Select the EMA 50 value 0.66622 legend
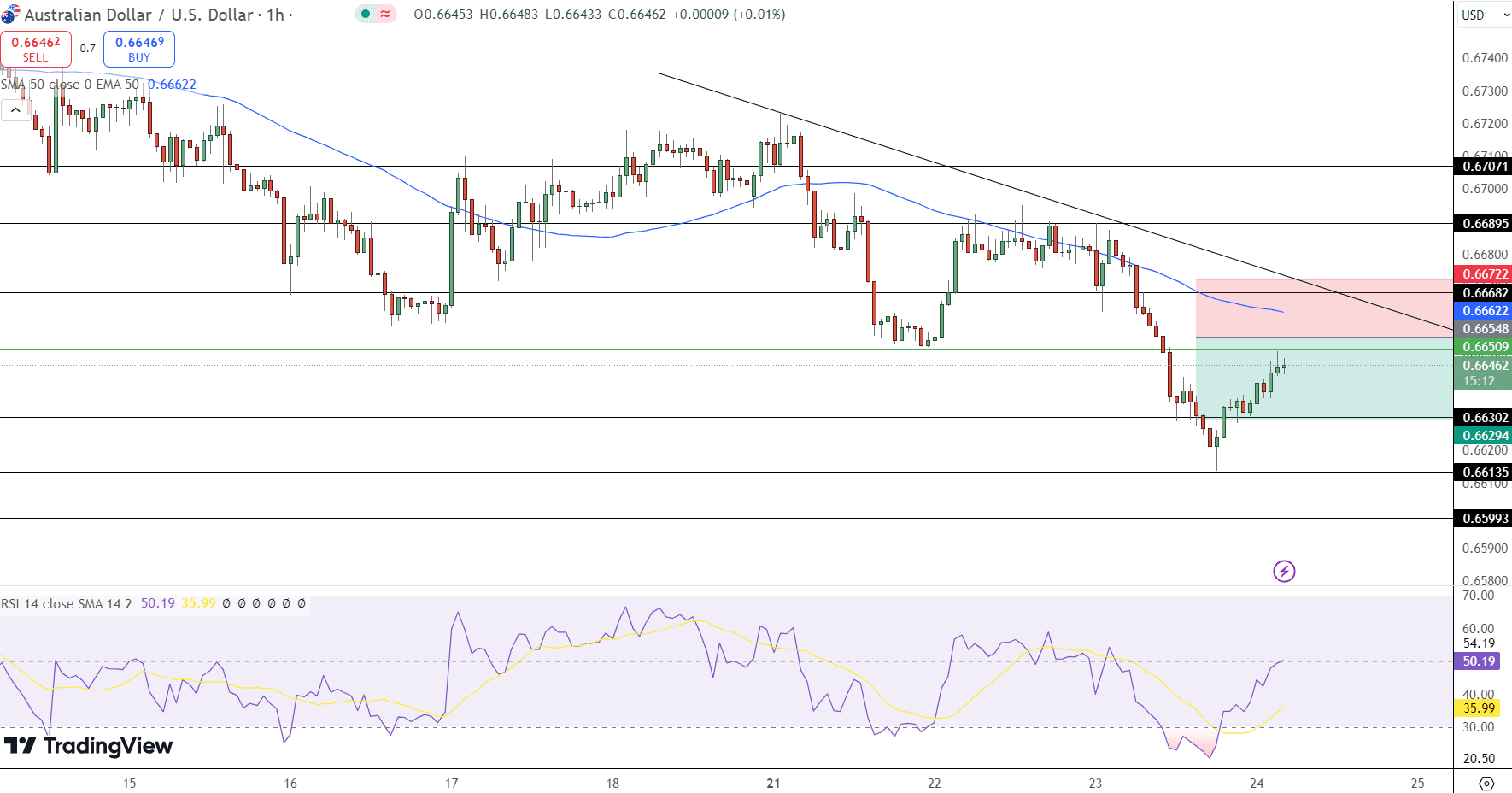1512x793 pixels. pos(172,85)
